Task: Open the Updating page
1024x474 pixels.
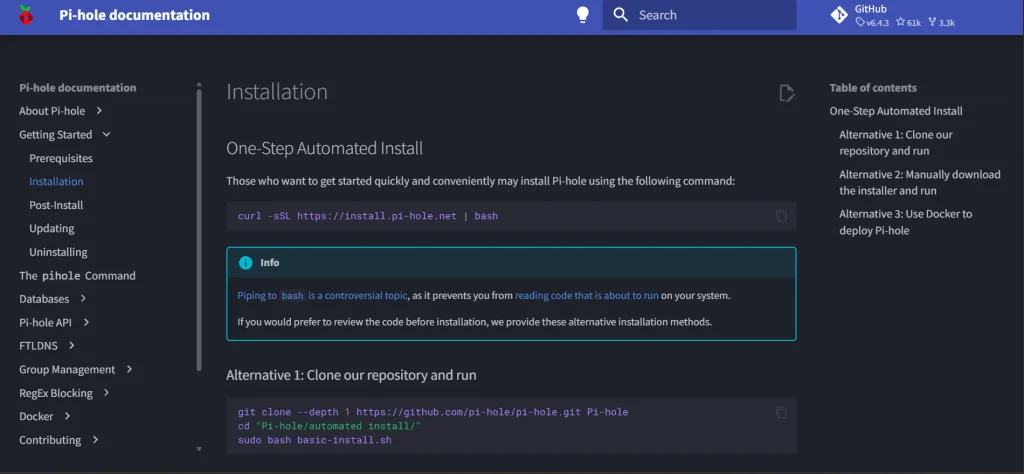Action: coord(52,229)
